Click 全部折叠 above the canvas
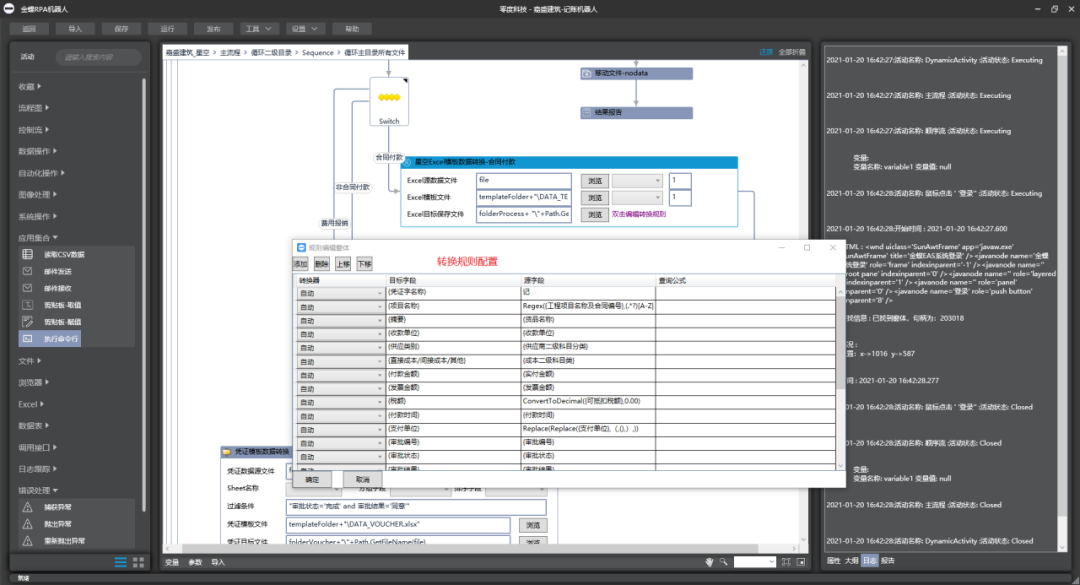Image resolution: width=1080 pixels, height=585 pixels. pos(792,52)
